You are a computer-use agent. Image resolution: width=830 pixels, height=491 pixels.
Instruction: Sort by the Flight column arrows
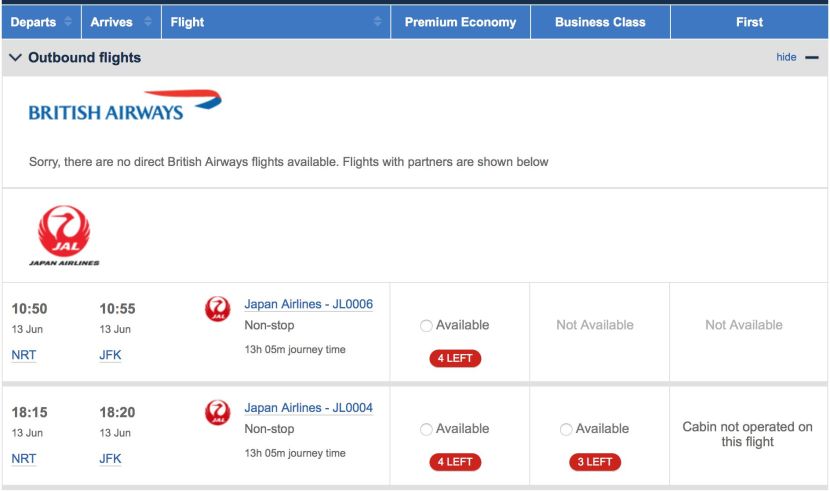377,22
